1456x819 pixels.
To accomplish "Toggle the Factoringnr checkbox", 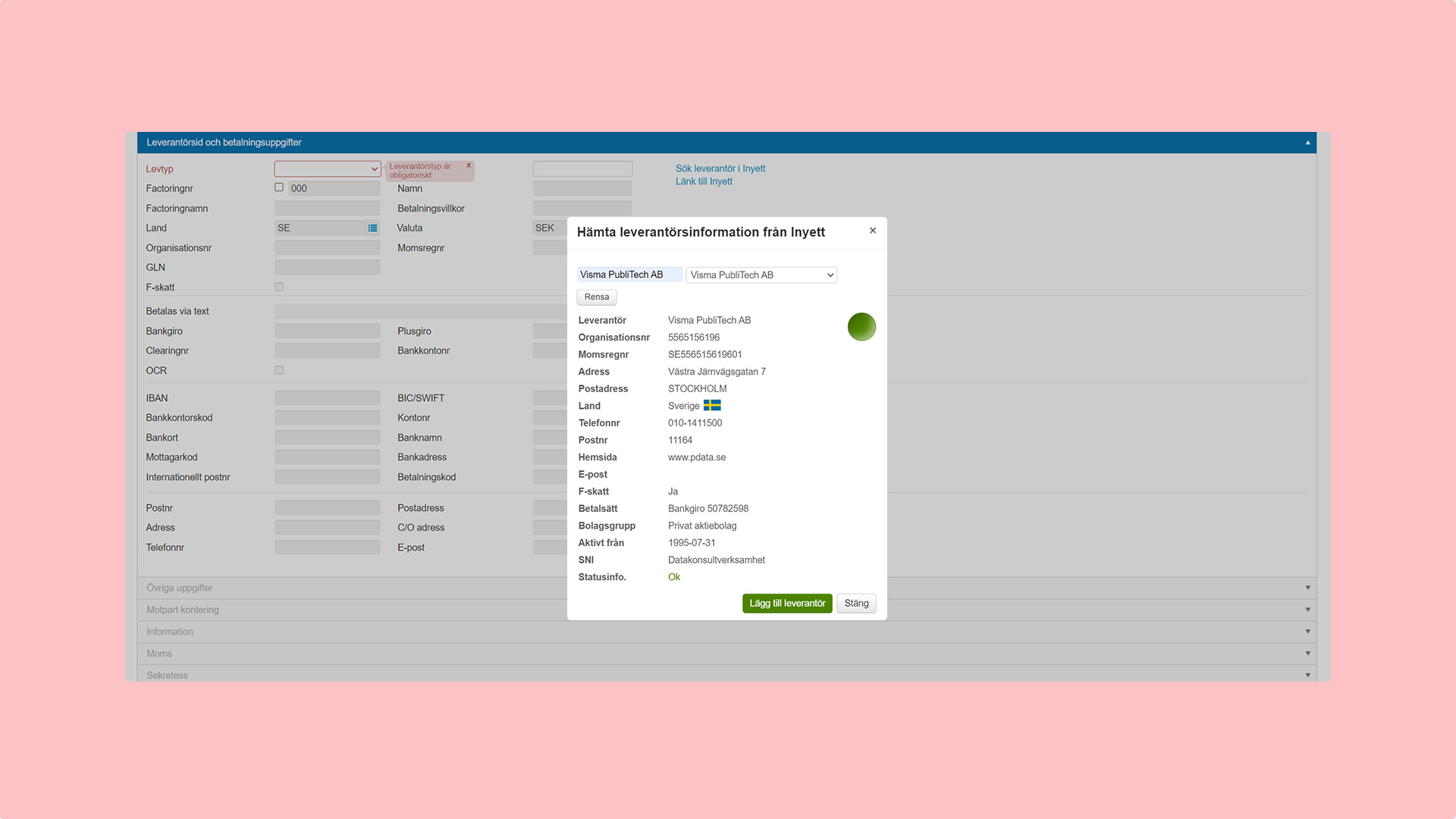I will pos(279,187).
